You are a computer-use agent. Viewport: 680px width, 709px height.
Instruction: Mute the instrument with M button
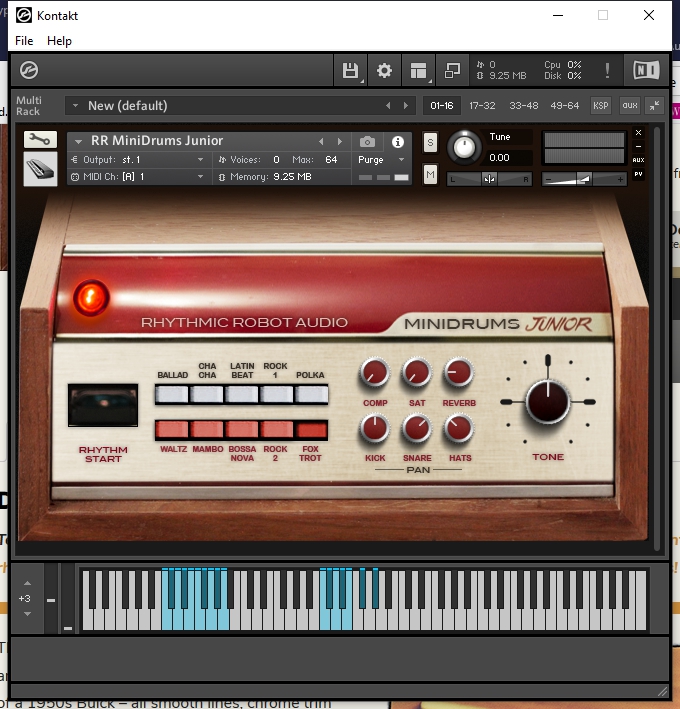tap(430, 175)
